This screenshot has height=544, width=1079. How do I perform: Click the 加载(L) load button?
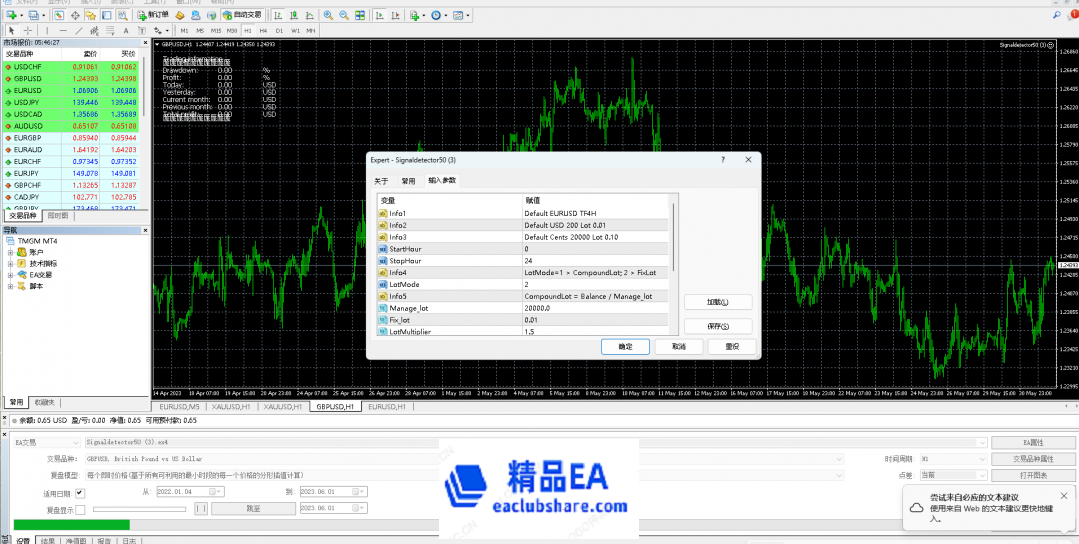pos(717,302)
